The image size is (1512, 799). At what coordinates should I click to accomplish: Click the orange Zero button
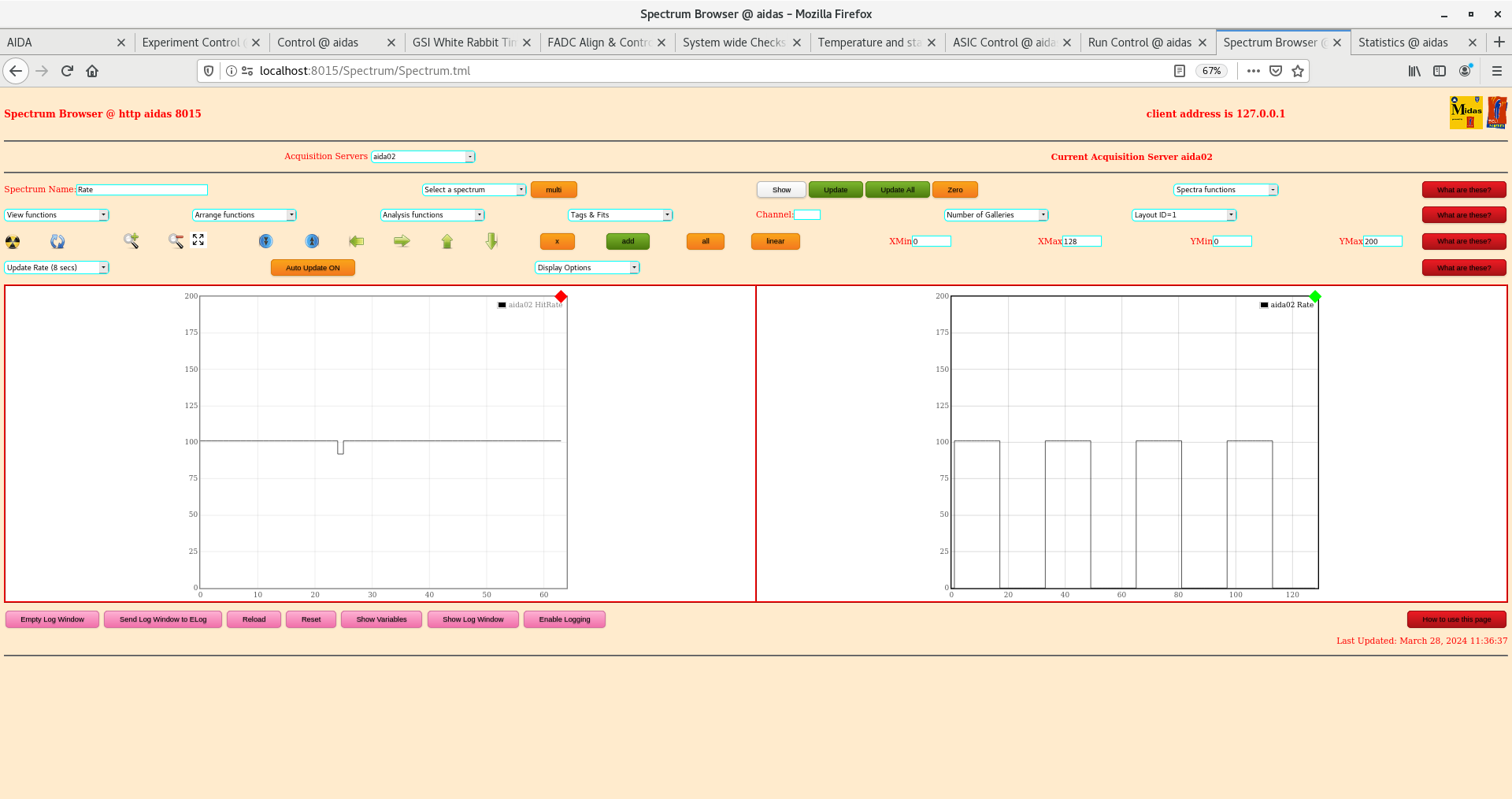[954, 190]
